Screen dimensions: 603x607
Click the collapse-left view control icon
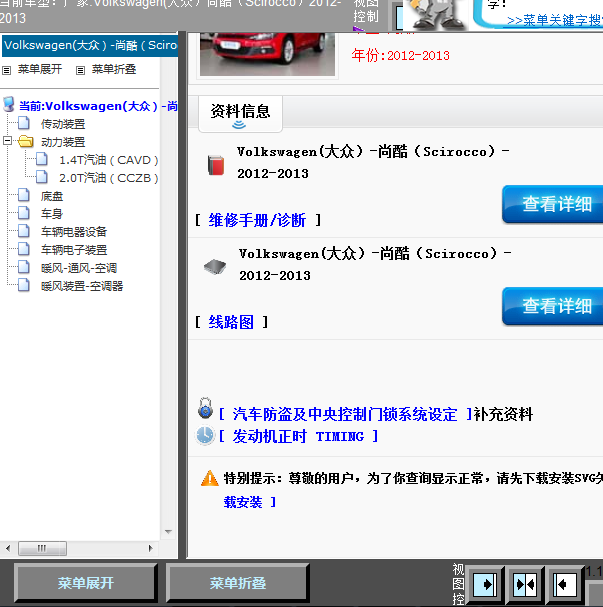point(565,584)
